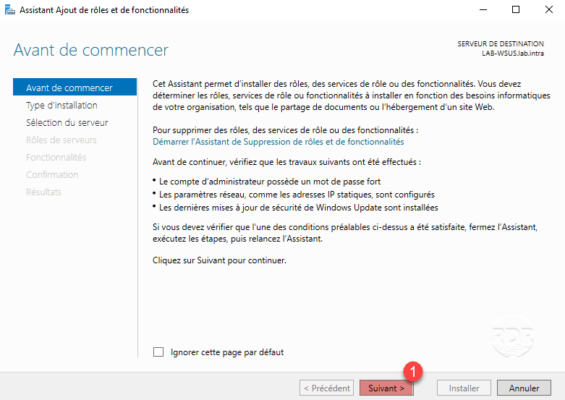Click the wizard icon in title bar
The width and height of the screenshot is (565, 400).
pyautogui.click(x=10, y=10)
